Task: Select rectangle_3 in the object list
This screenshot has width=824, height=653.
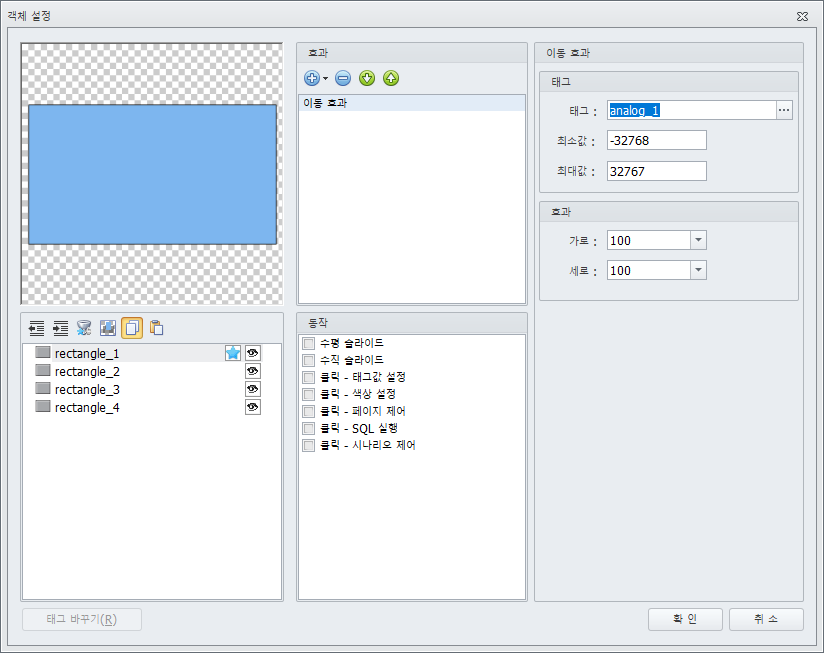Action: click(87, 389)
